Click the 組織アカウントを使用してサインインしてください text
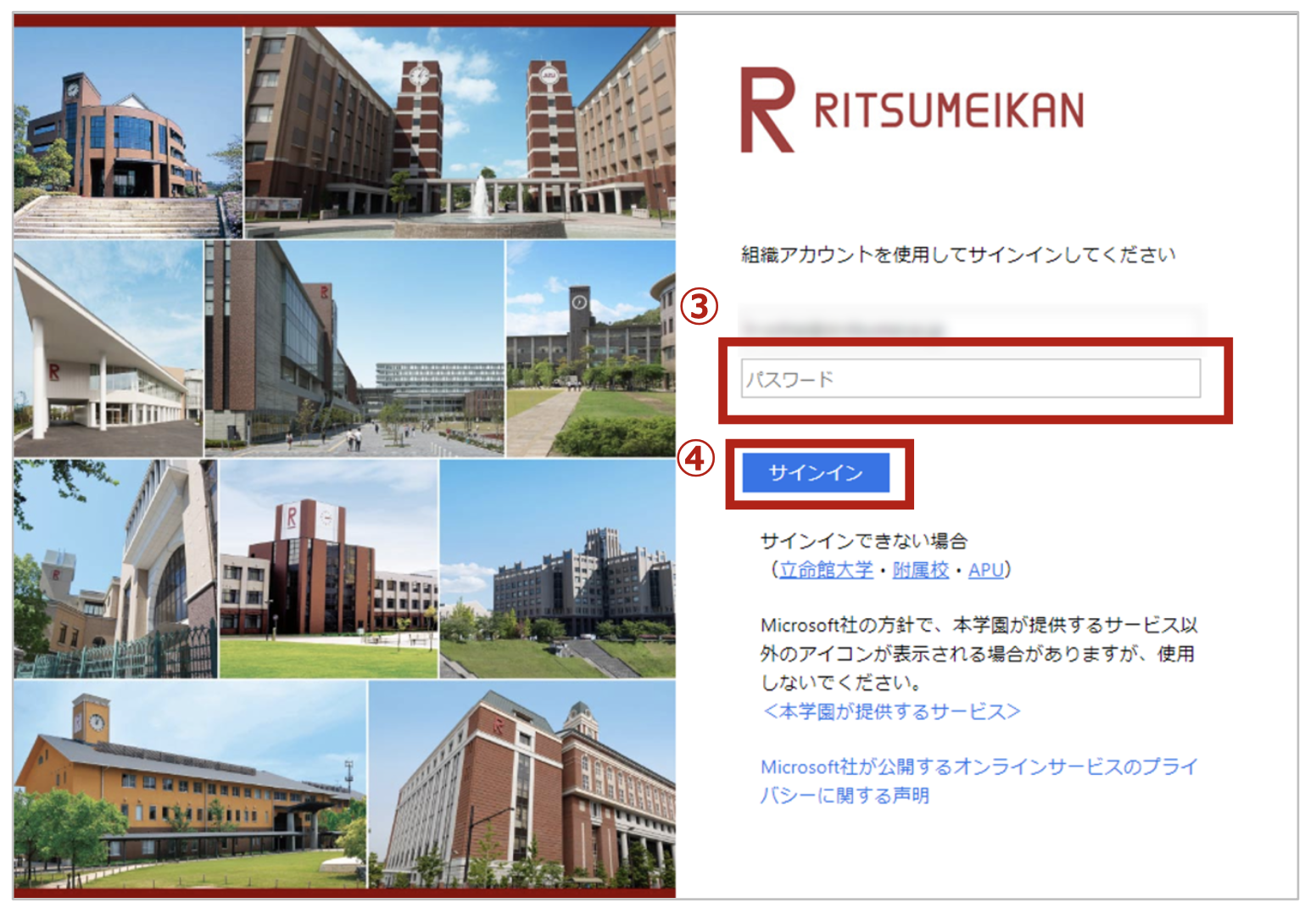Viewport: 1316px width, 914px height. point(958,254)
